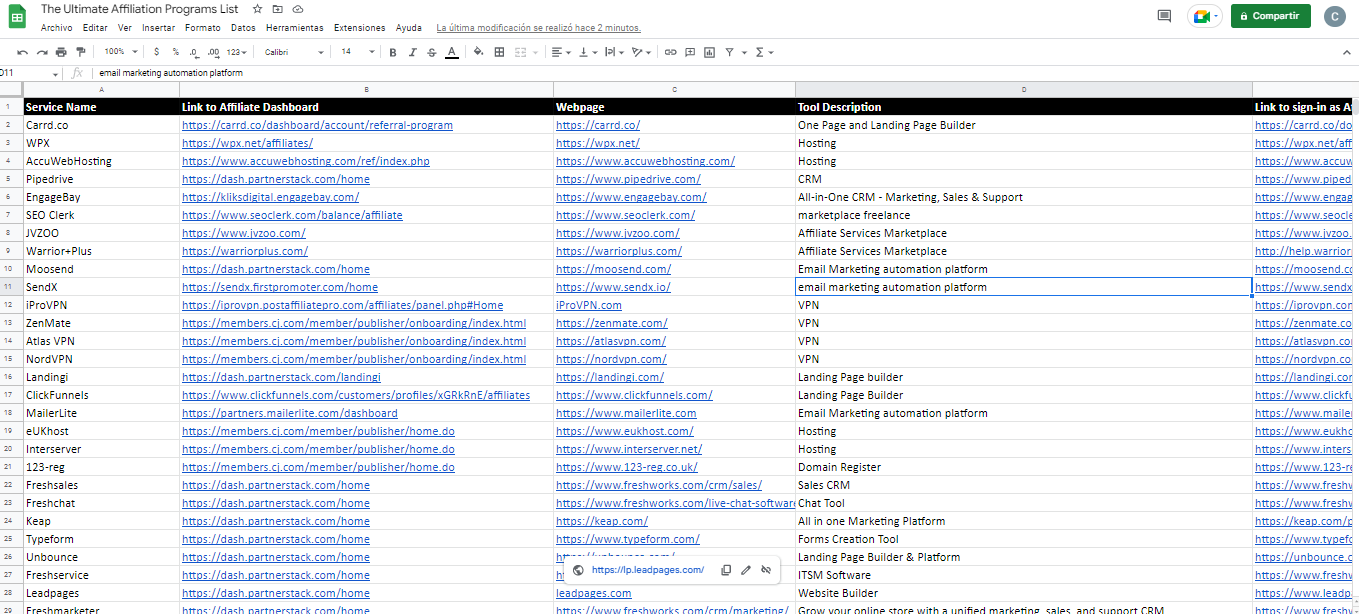Viewport: 1359px width, 614px height.
Task: Open the Archivo menu
Action: (56, 28)
